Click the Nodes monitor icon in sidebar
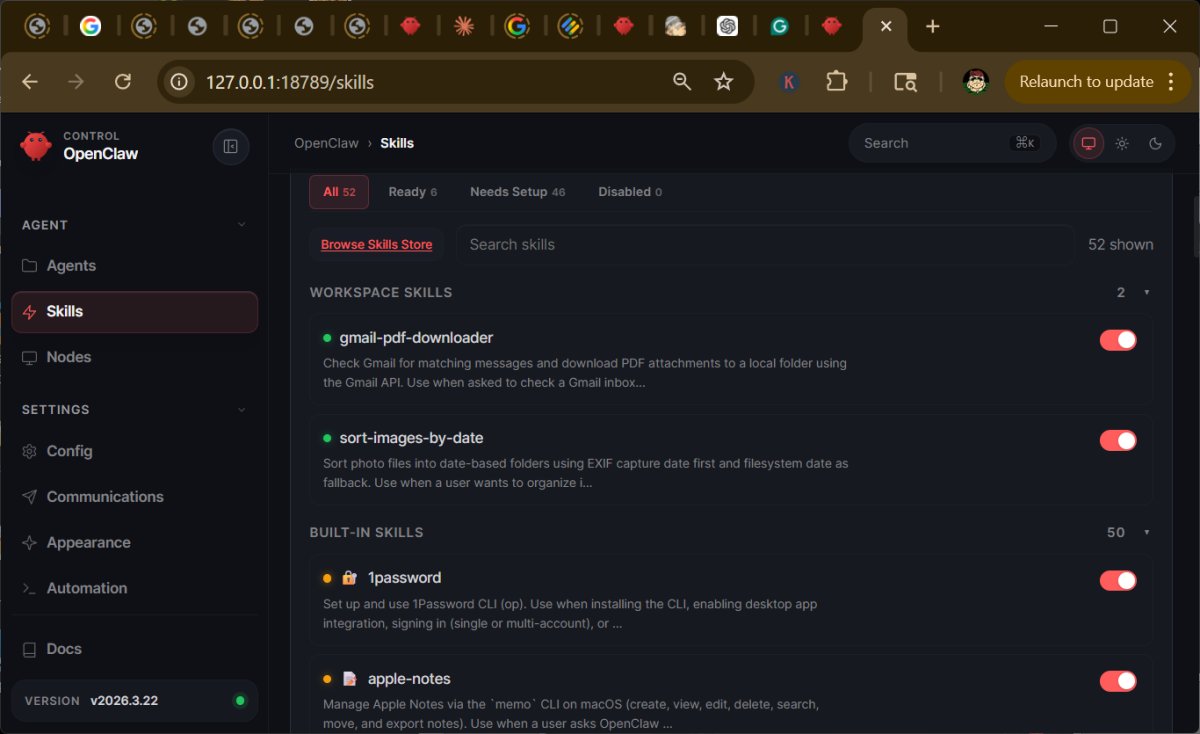Image resolution: width=1200 pixels, height=734 pixels. (30, 357)
